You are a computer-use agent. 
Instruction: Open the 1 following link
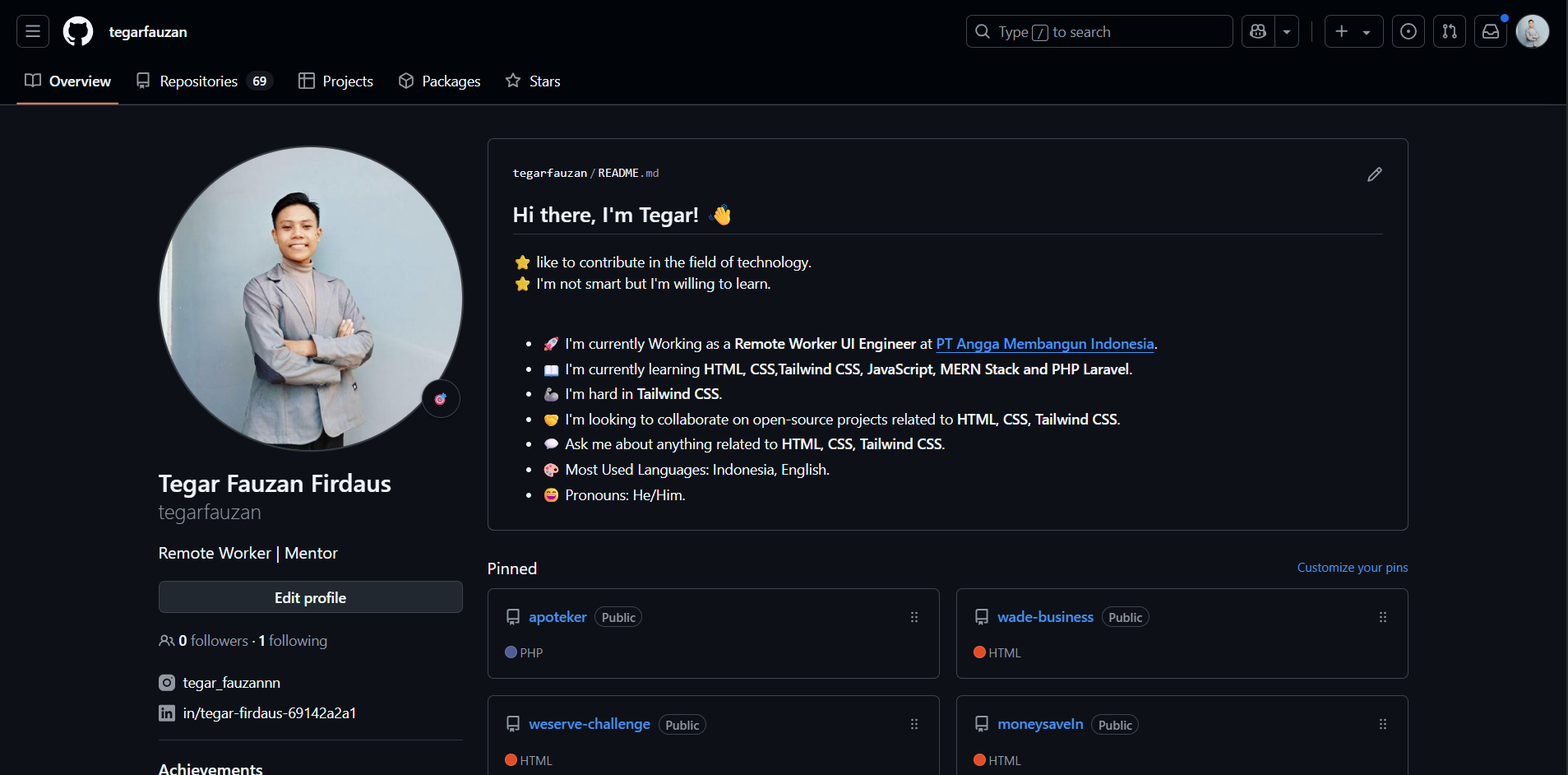[293, 641]
